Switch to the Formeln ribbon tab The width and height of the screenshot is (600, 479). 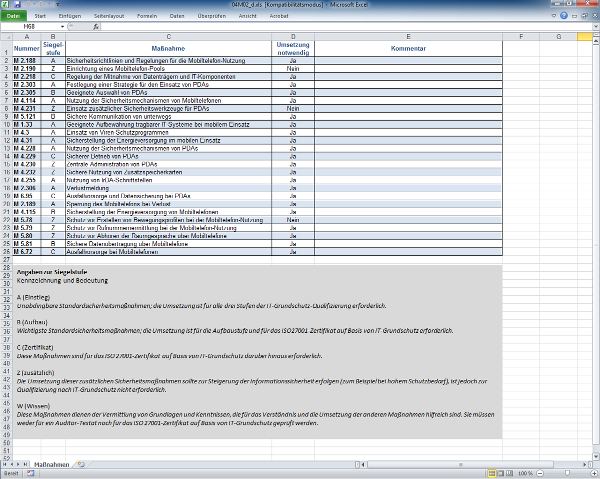click(146, 17)
